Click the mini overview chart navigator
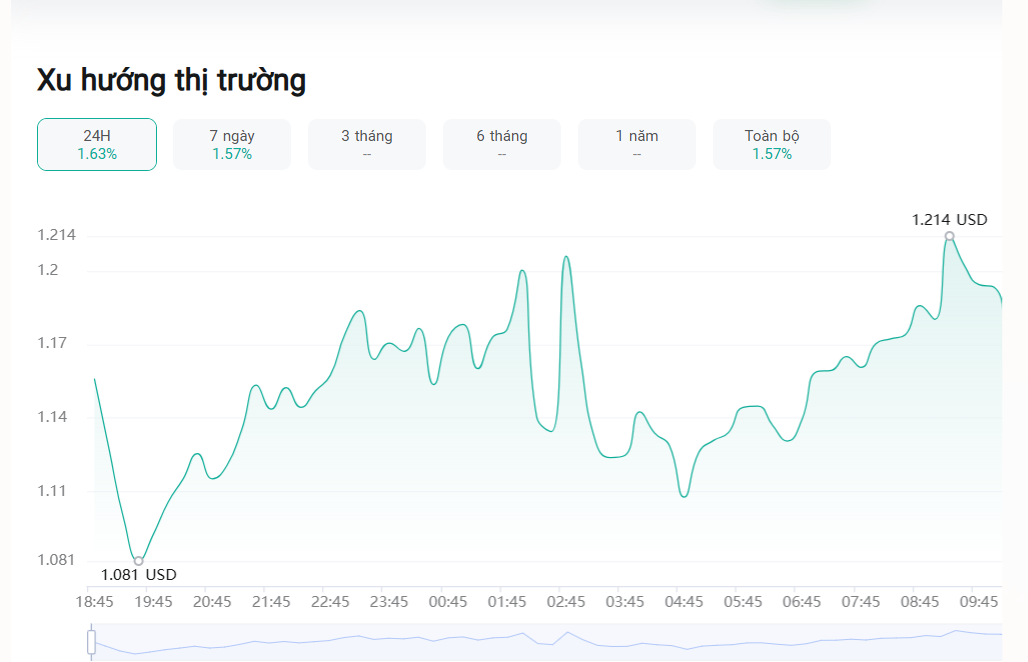Screen dimensions: 1028x662 click(546, 642)
